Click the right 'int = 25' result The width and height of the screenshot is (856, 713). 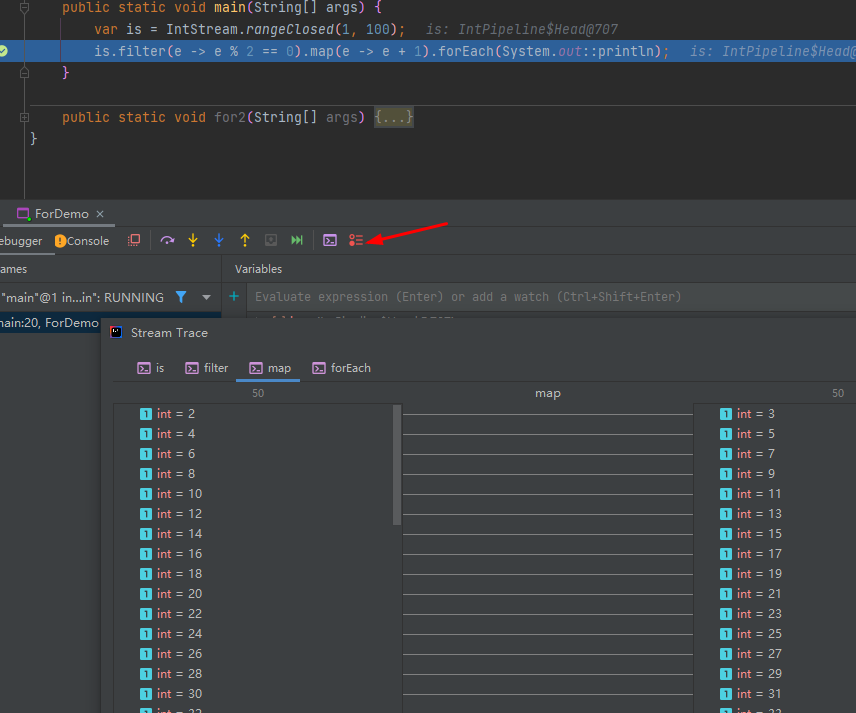click(x=751, y=634)
